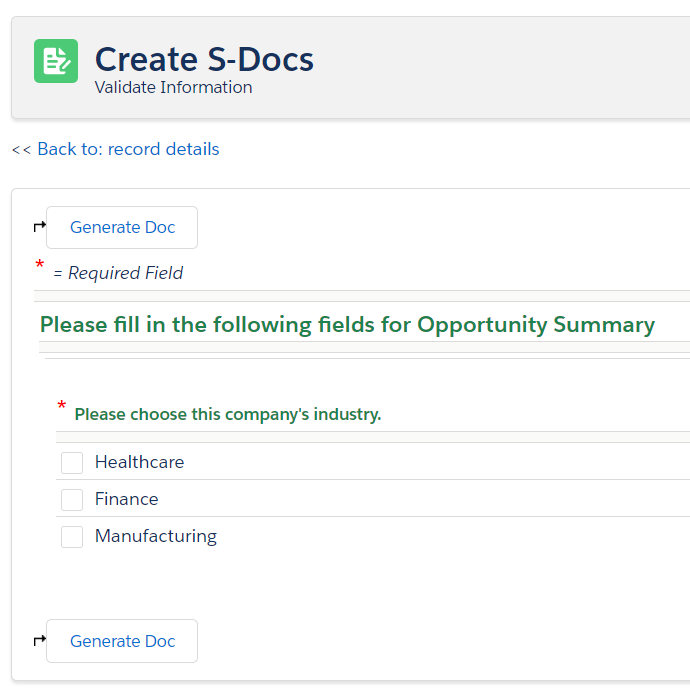Click the Finance option label
The height and width of the screenshot is (691, 690).
[126, 499]
